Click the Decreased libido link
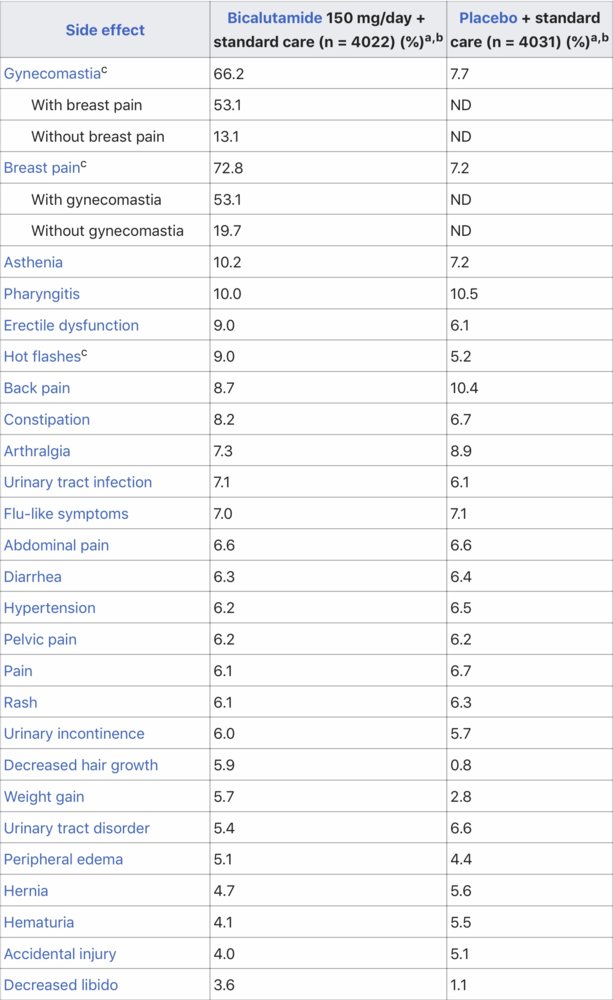 click(x=61, y=985)
